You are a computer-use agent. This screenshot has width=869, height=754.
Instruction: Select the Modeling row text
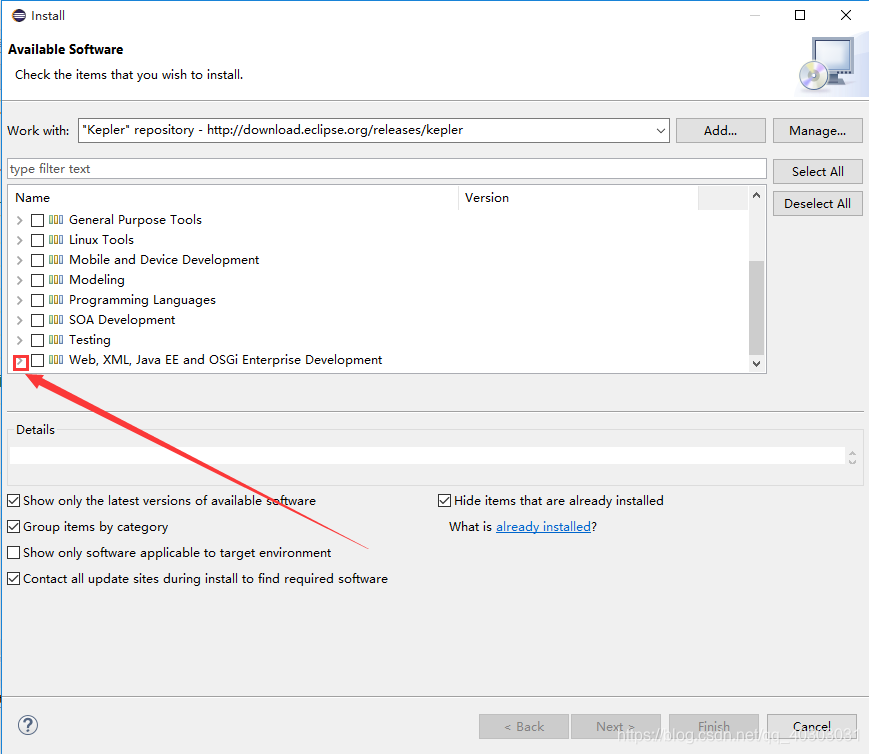point(97,279)
